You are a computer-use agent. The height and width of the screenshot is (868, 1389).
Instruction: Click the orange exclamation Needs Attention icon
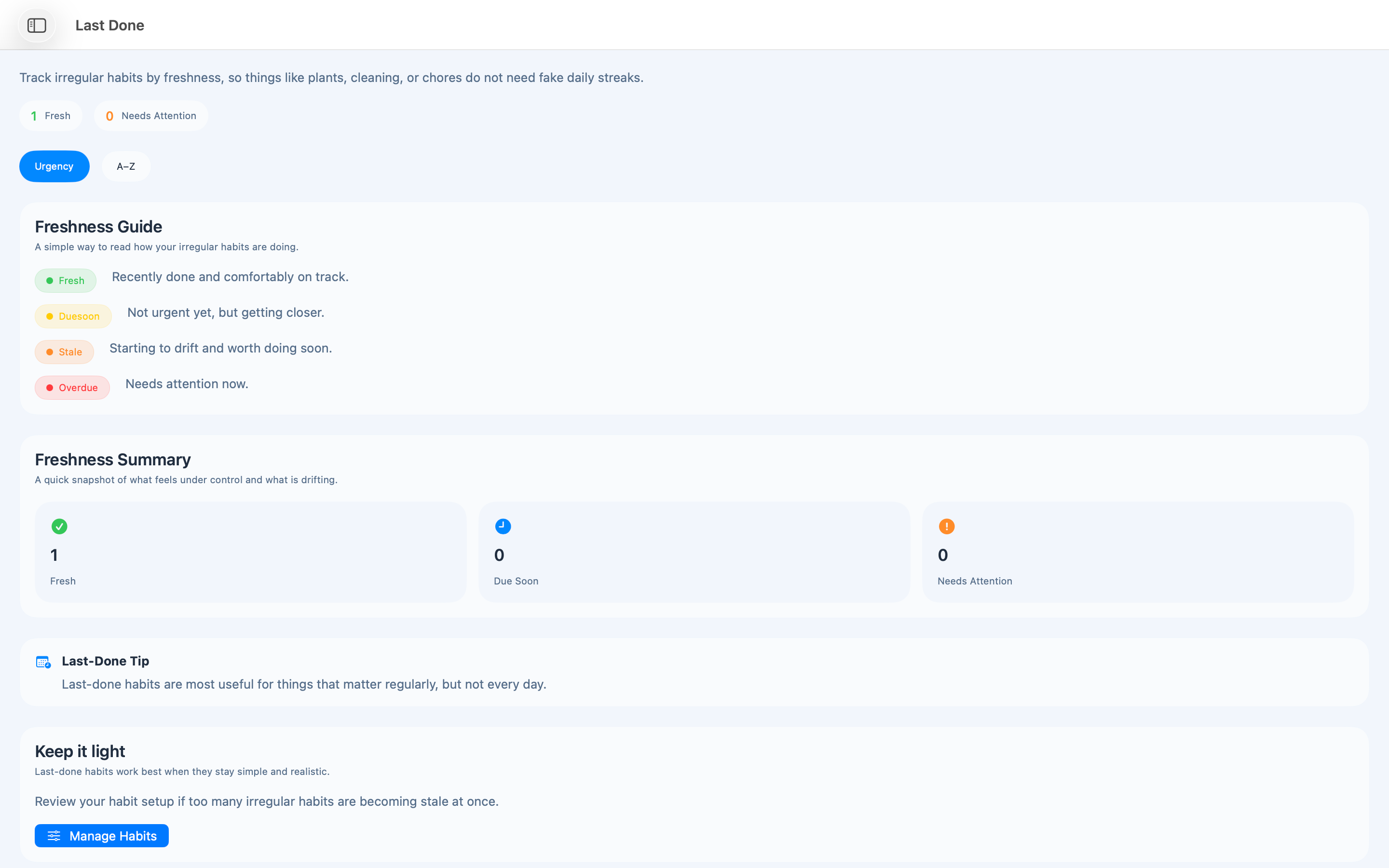tap(946, 527)
